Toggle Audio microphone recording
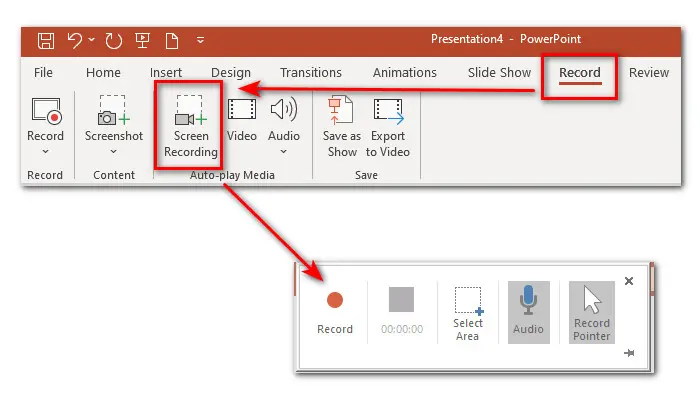Viewport: 700px width, 407px height. 529,312
